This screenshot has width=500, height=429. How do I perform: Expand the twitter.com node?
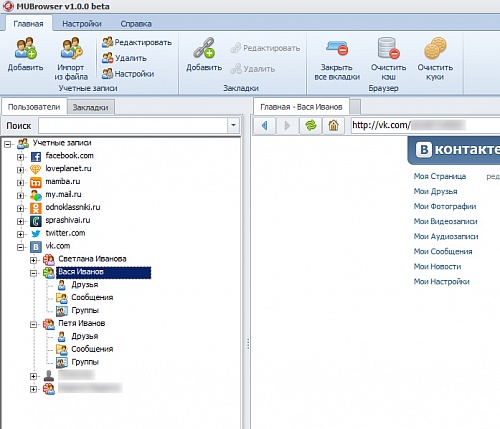pos(20,234)
